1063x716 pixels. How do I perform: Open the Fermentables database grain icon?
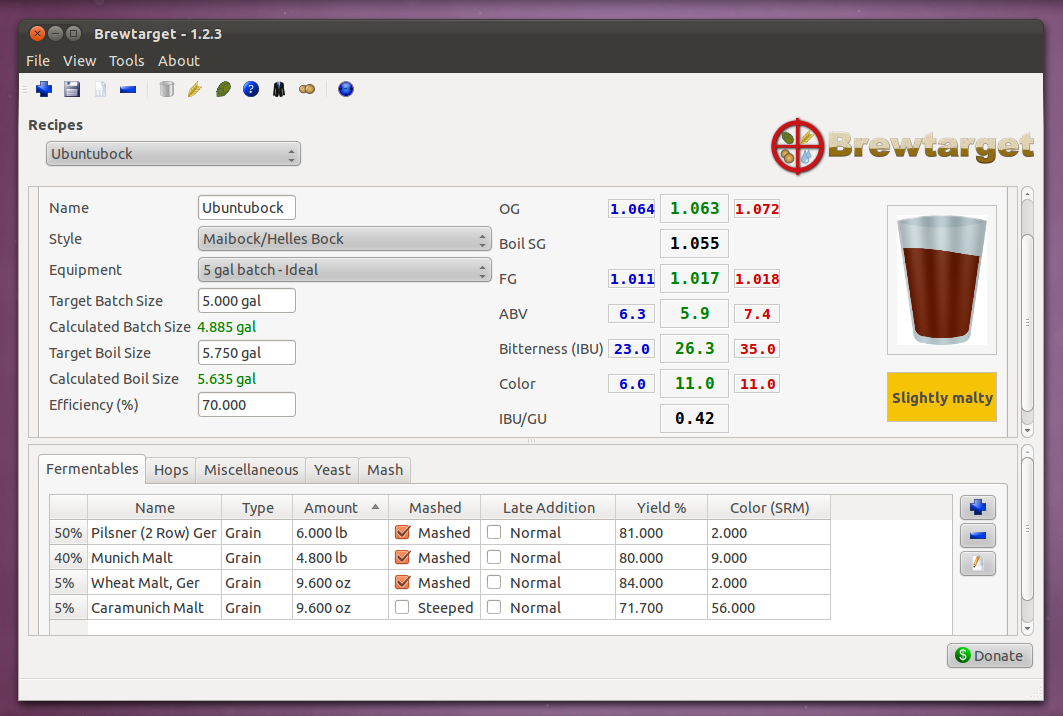pyautogui.click(x=195, y=89)
